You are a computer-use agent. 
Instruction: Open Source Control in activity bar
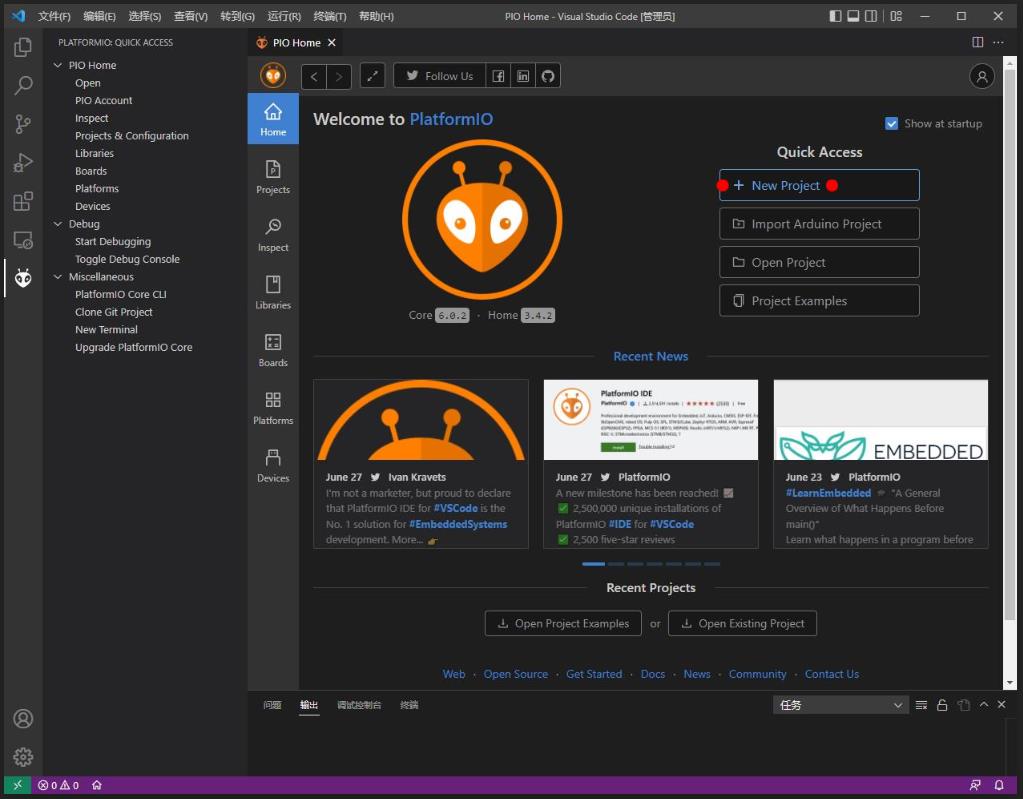tap(23, 124)
